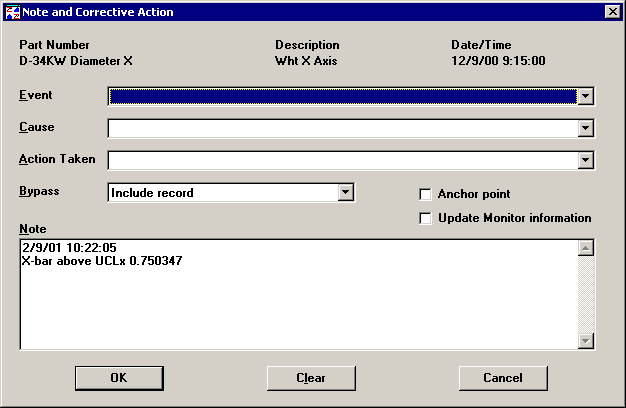Viewport: 626px width, 408px height.
Task: Expand the Cause dropdown arrow
Action: (586, 128)
